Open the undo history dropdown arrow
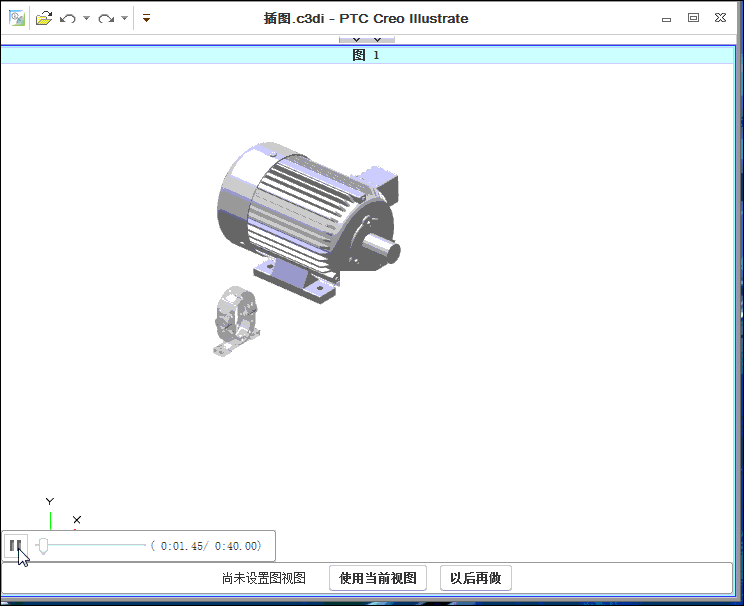The width and height of the screenshot is (744, 606). (x=86, y=18)
